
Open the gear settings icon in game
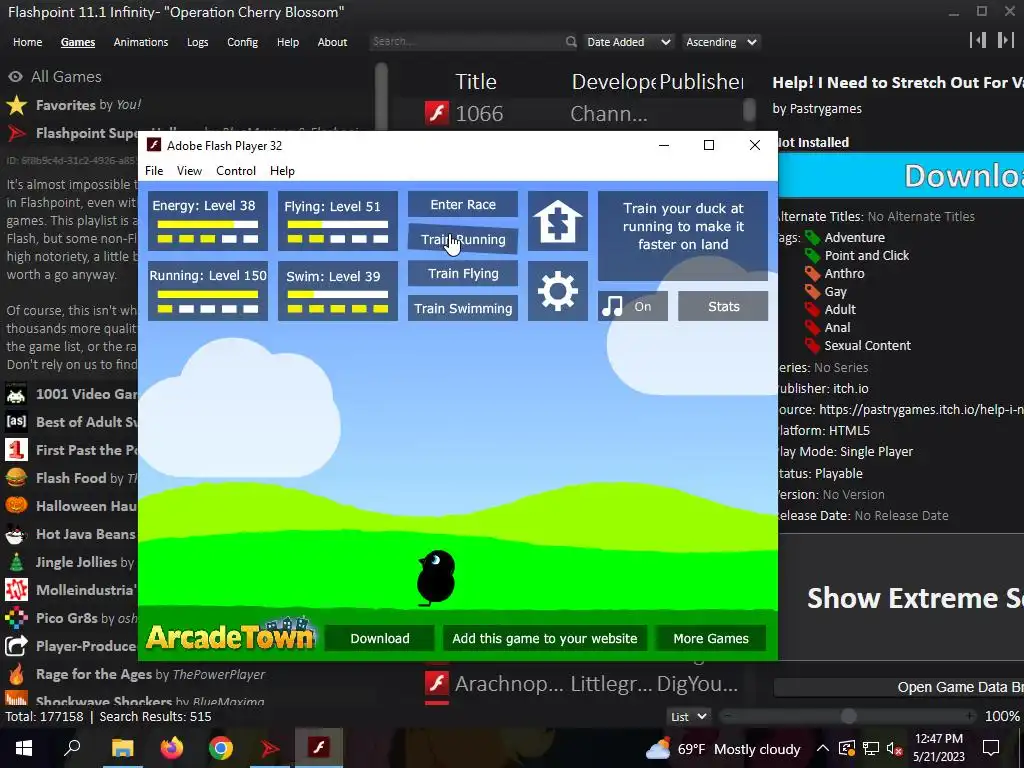point(558,291)
